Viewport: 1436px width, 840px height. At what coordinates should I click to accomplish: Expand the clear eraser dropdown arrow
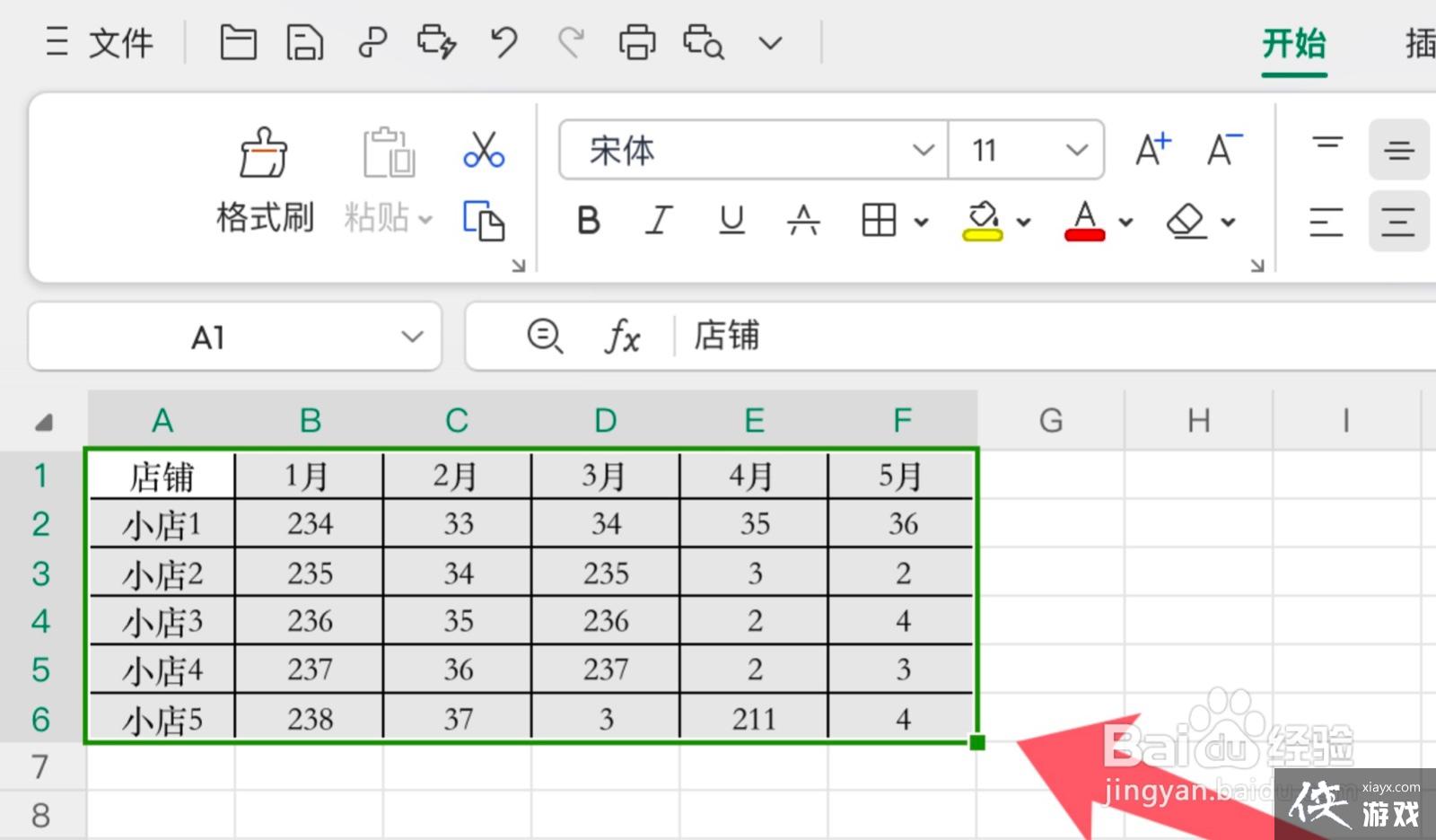click(x=1228, y=222)
